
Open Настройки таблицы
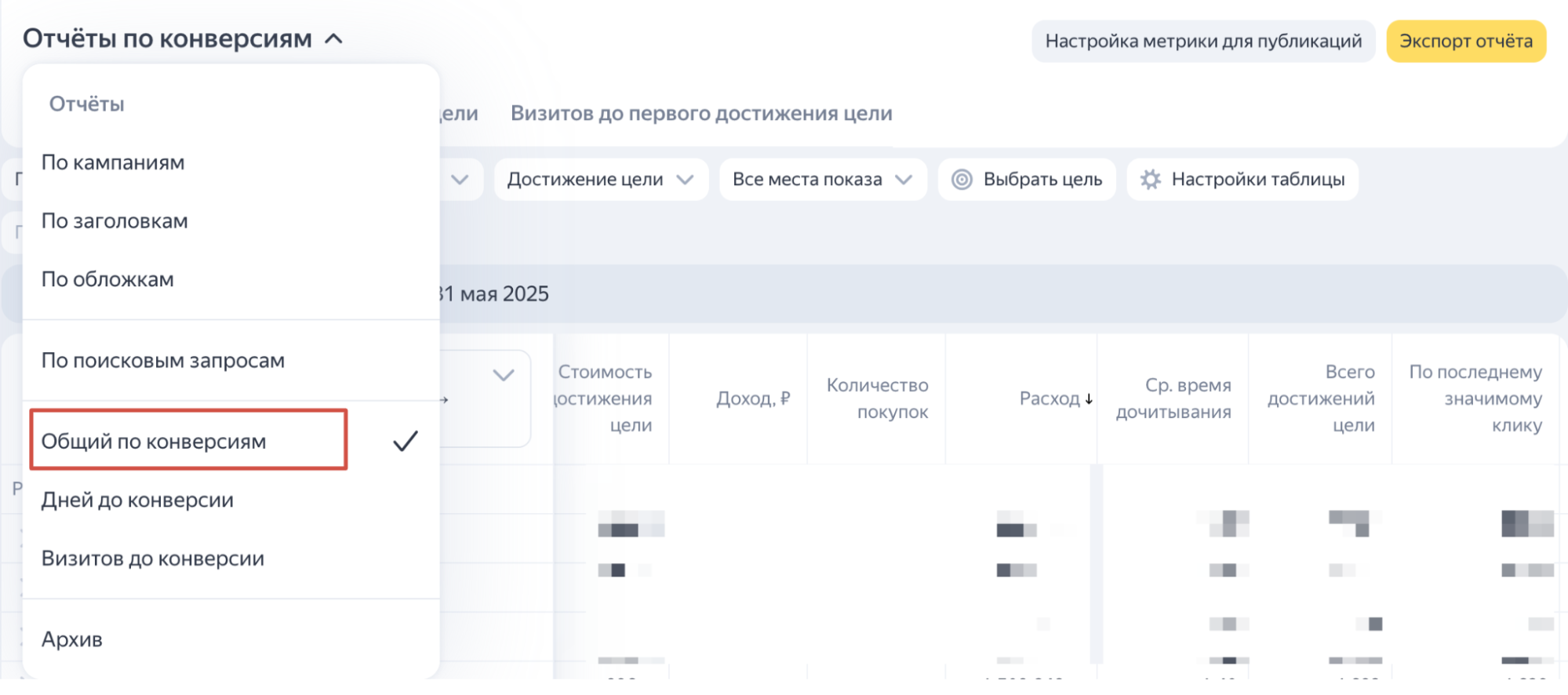[x=1242, y=180]
